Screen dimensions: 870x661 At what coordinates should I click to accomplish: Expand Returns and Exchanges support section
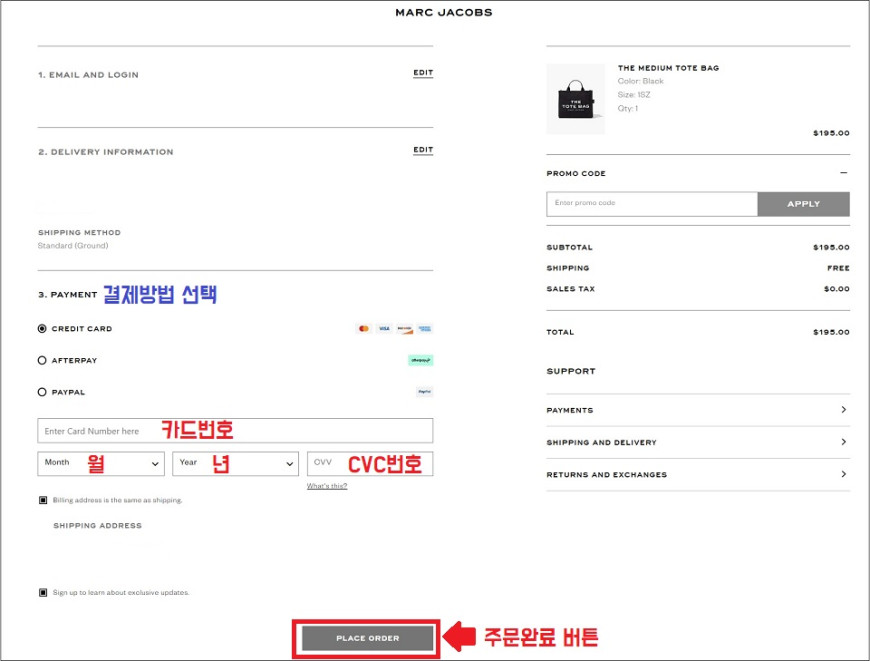click(698, 475)
